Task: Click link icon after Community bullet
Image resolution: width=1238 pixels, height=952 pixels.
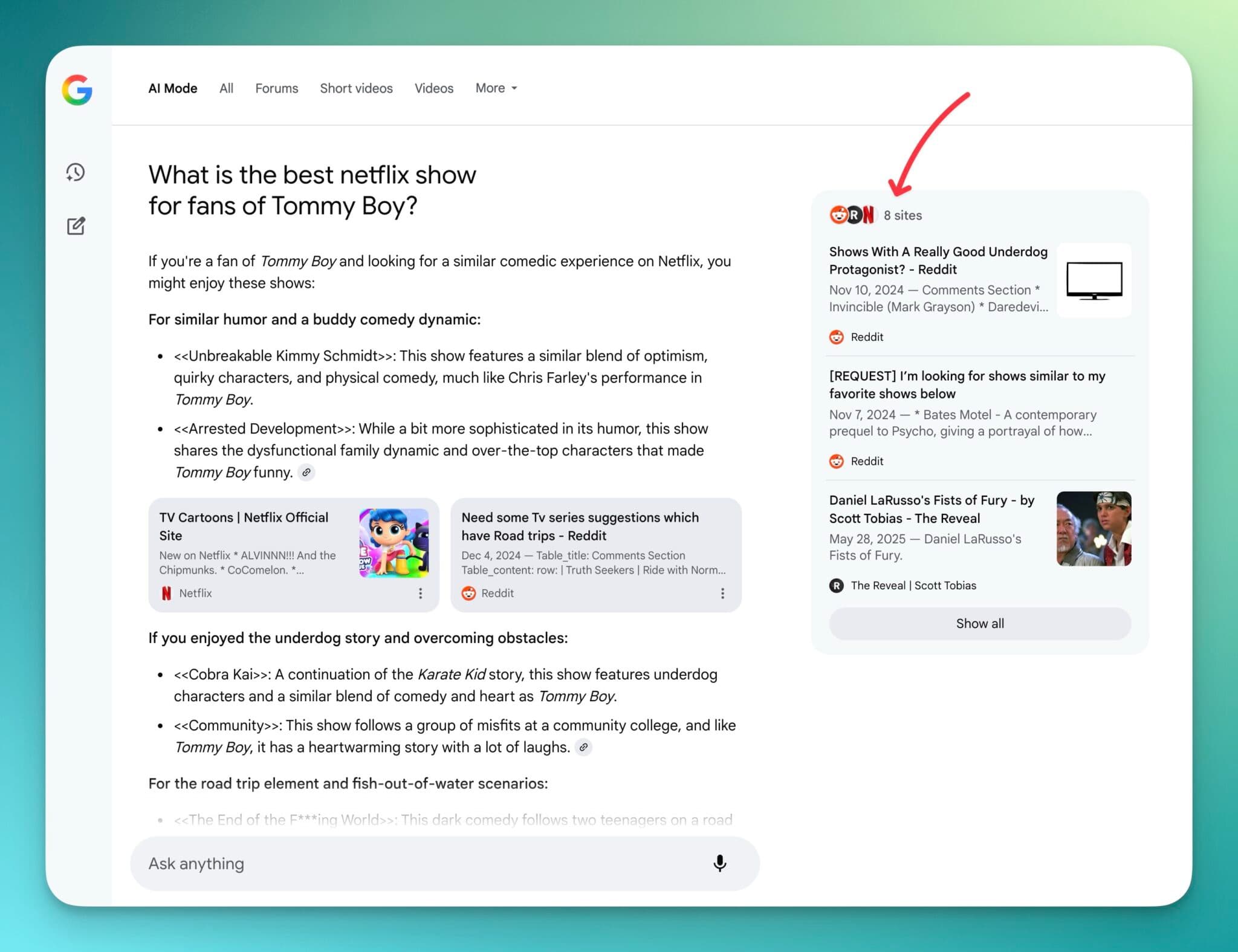Action: [x=583, y=747]
